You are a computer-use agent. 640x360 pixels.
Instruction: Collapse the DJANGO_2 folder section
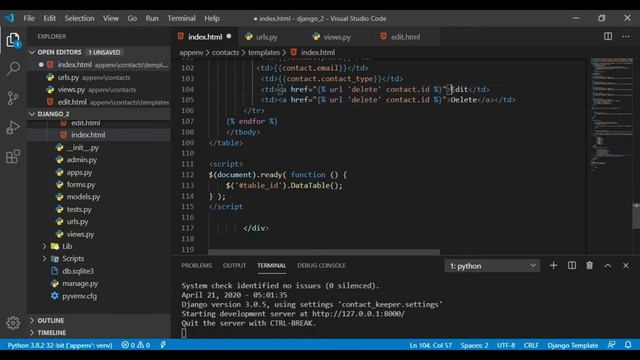99,114
